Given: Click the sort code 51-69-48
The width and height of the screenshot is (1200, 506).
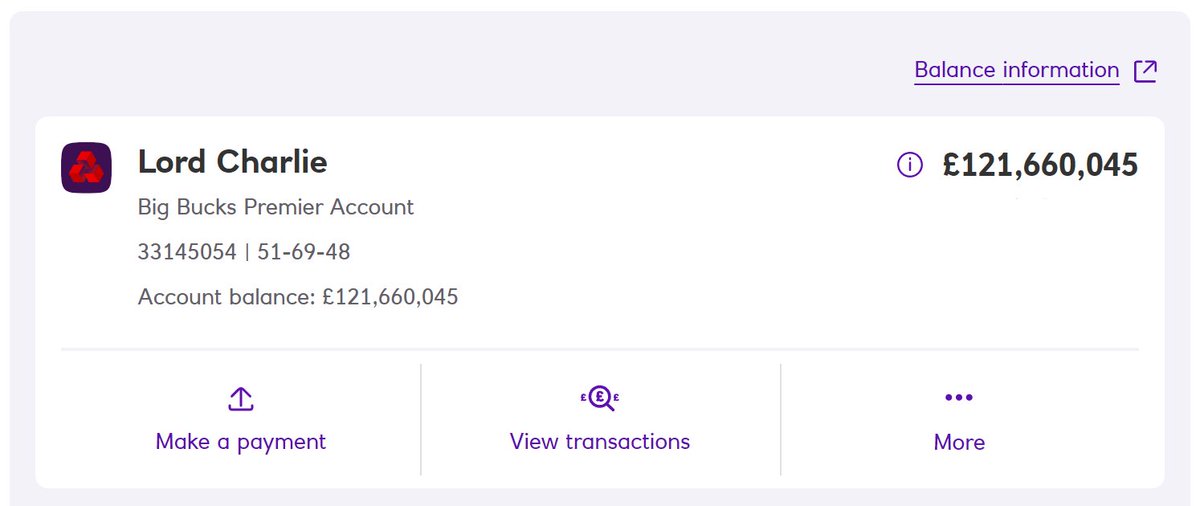Looking at the screenshot, I should pos(304,252).
